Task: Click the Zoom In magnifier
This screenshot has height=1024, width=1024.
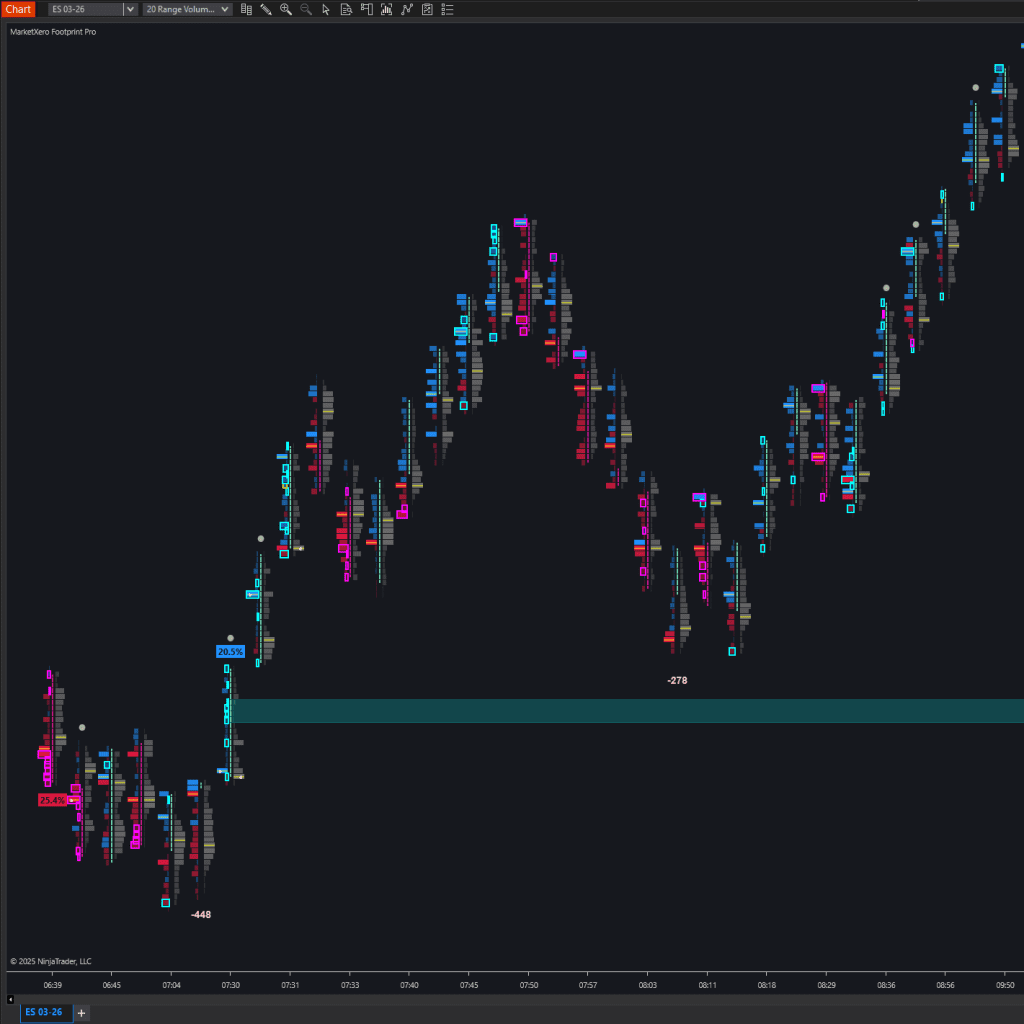Action: pyautogui.click(x=286, y=9)
